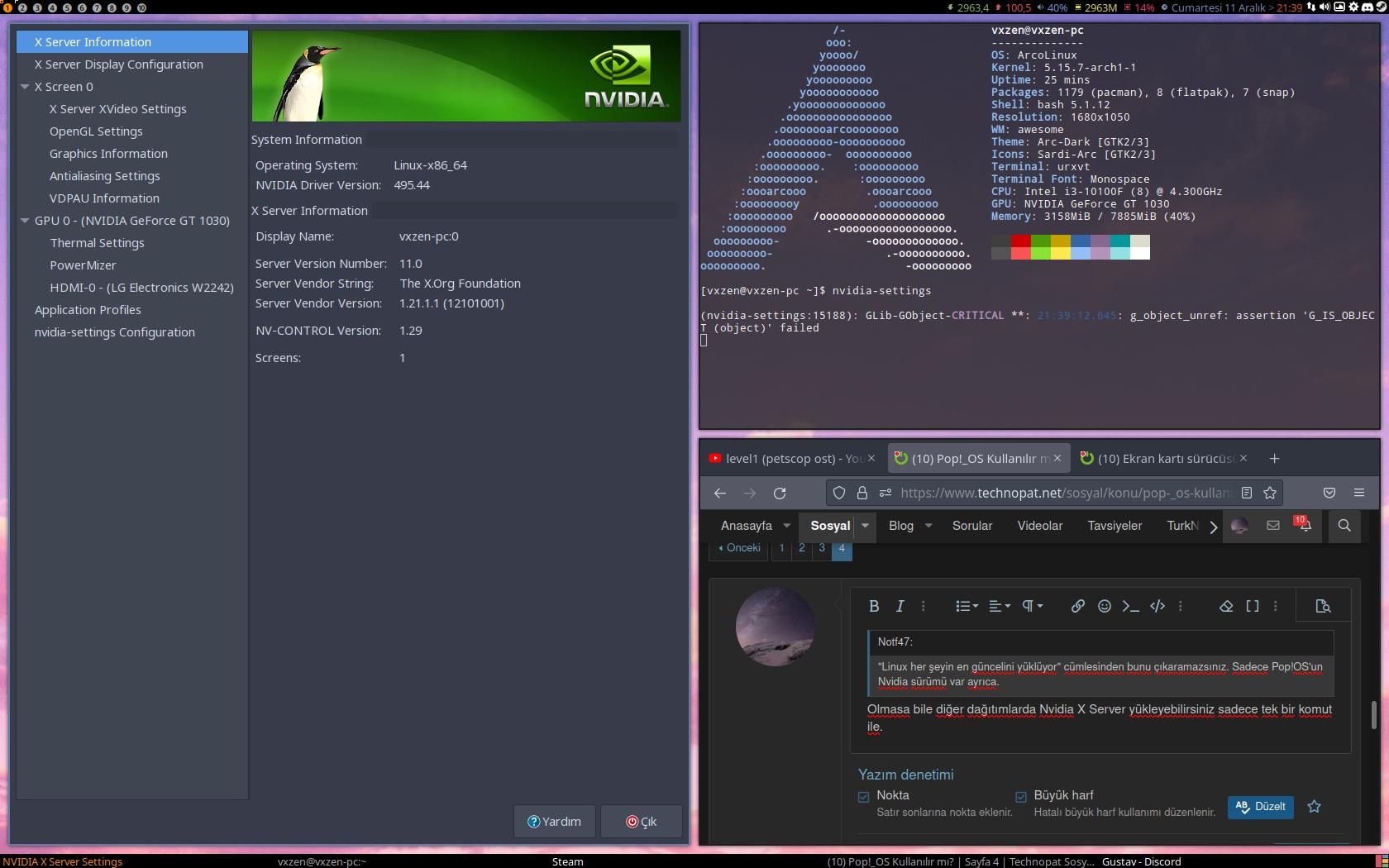This screenshot has width=1389, height=868.
Task: Toggle the Büyük harf checkbox
Action: 1021,797
